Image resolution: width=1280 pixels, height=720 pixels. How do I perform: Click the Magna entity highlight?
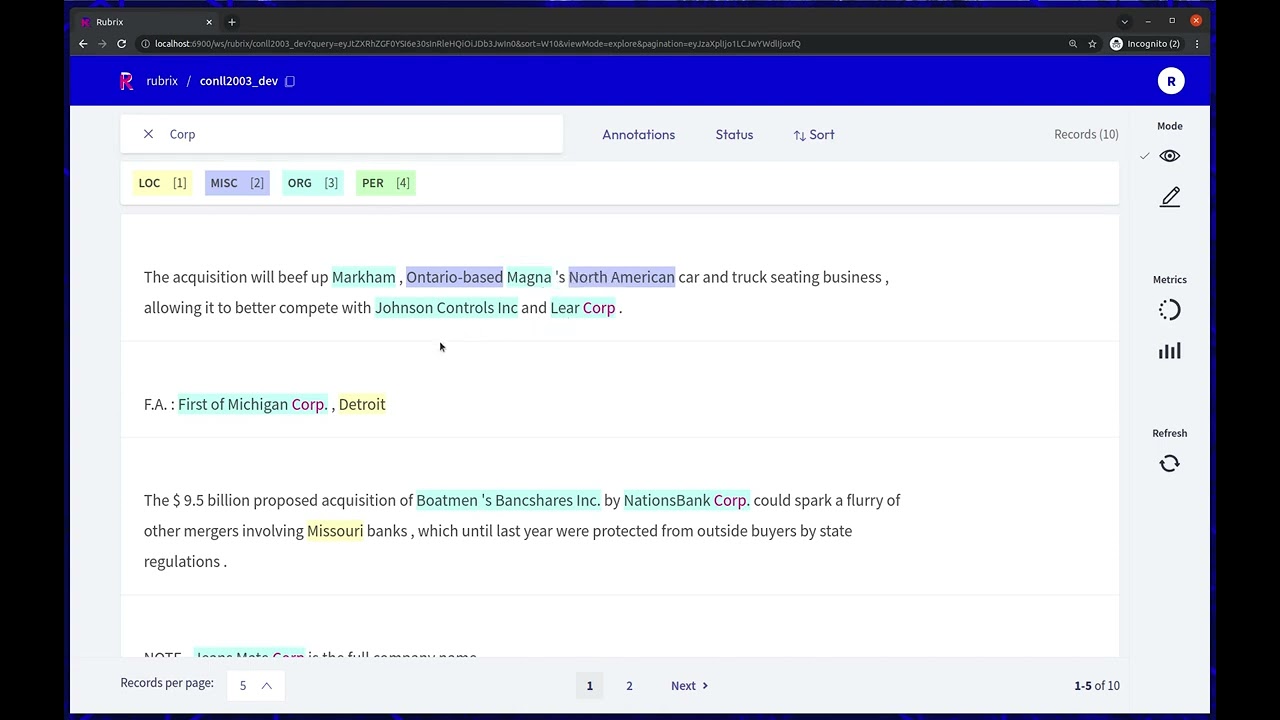tap(529, 277)
